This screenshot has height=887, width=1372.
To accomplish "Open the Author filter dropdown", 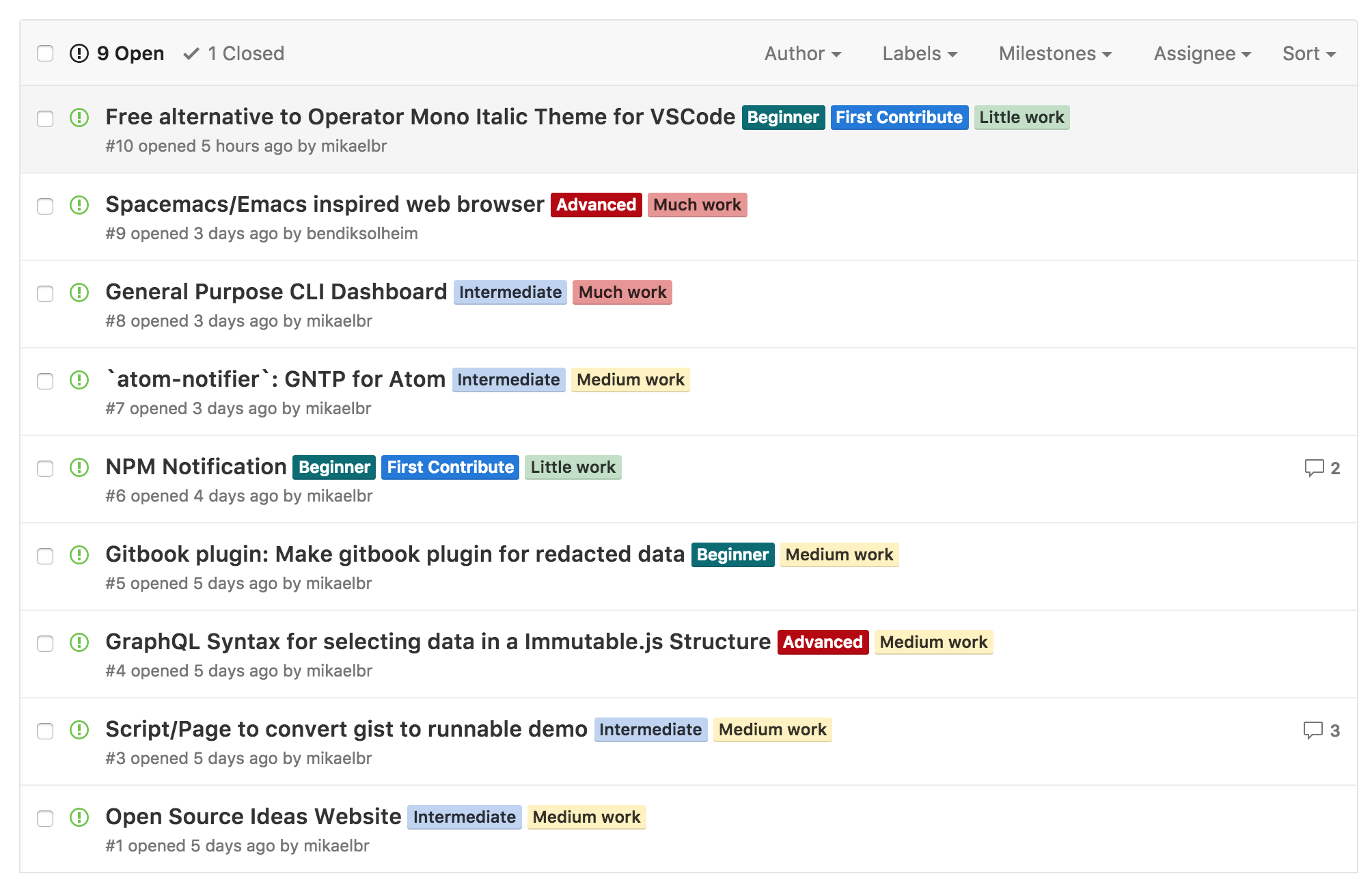I will [802, 53].
